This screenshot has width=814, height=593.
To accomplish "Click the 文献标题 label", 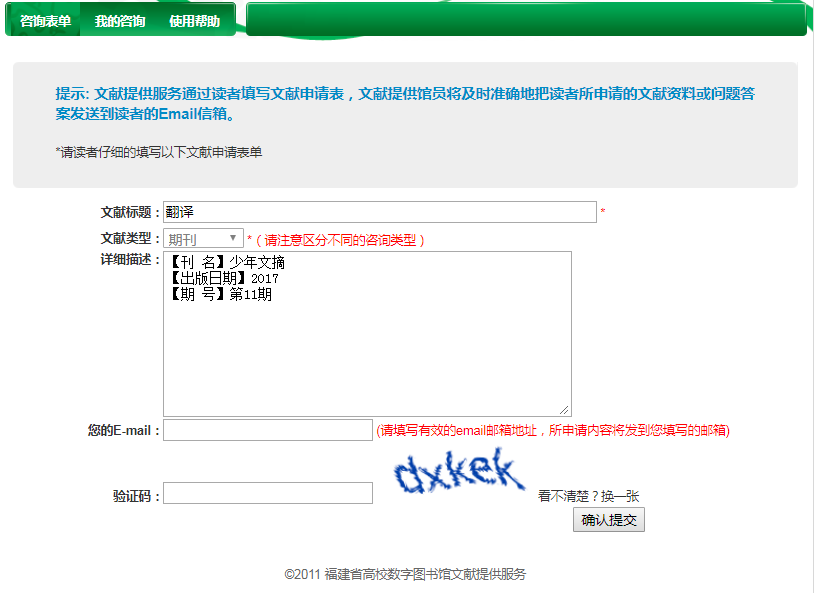I will point(129,213).
